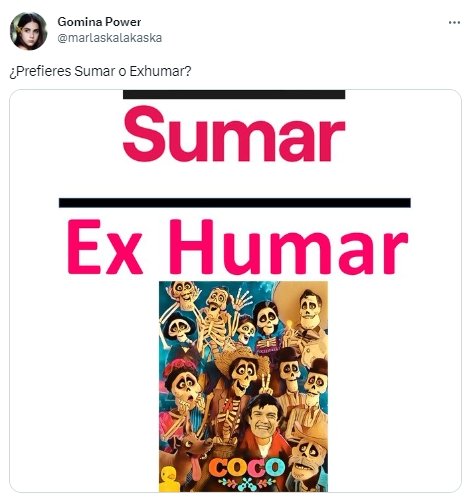The height and width of the screenshot is (500, 475).
Task: Click the large 'Sumar' logo text
Action: (234, 135)
